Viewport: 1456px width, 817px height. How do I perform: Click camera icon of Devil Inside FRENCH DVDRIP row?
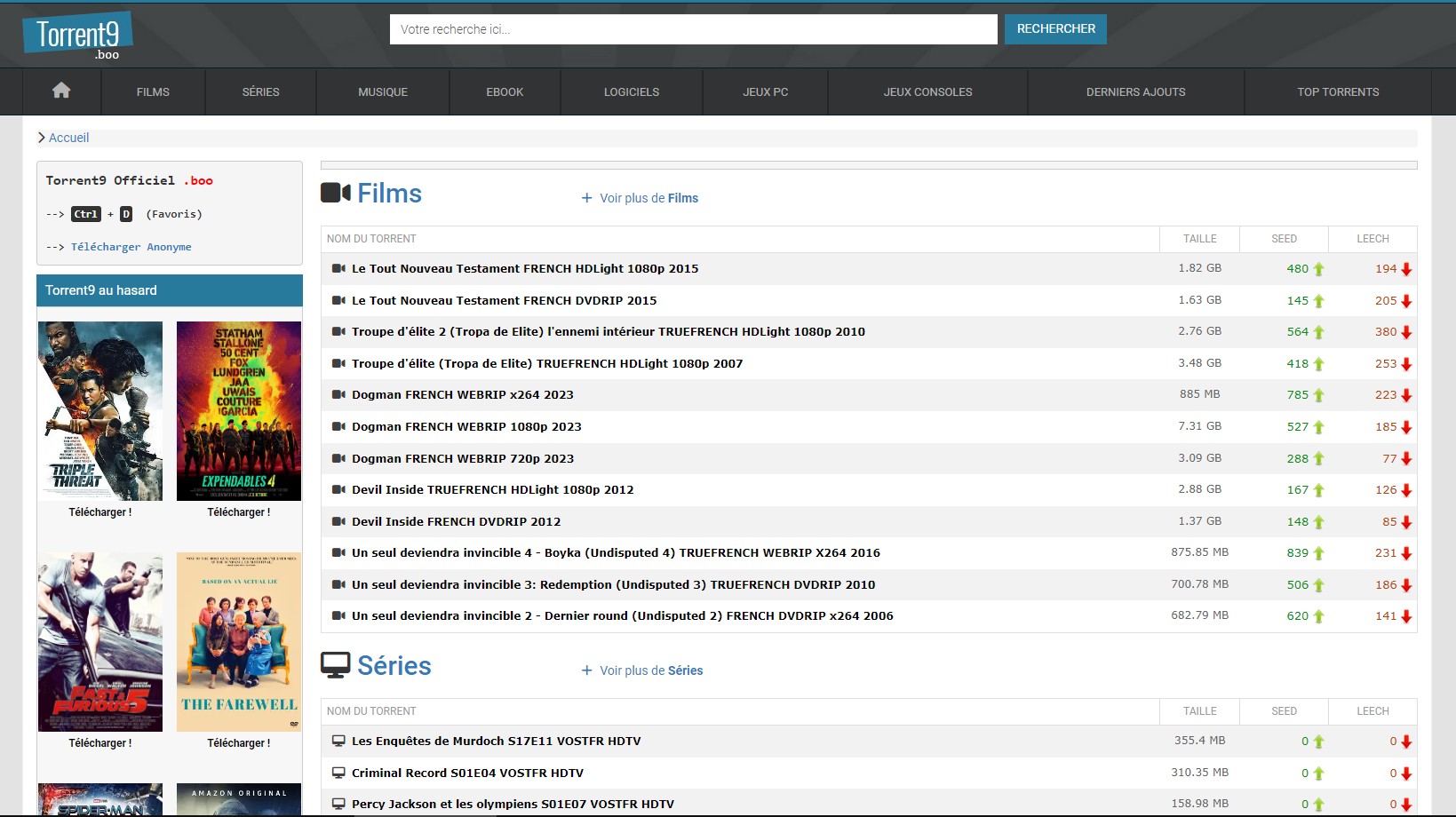(338, 521)
